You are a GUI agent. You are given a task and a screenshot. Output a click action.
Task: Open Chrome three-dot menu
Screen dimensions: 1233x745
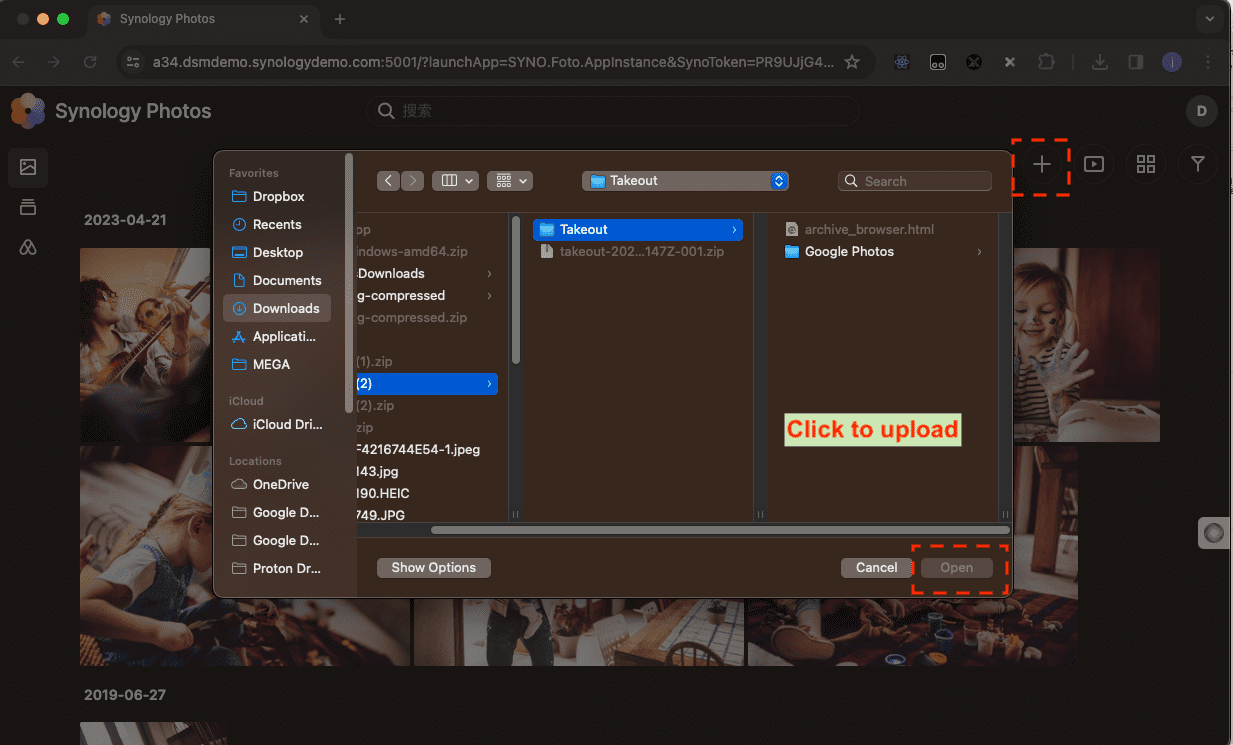pos(1208,62)
